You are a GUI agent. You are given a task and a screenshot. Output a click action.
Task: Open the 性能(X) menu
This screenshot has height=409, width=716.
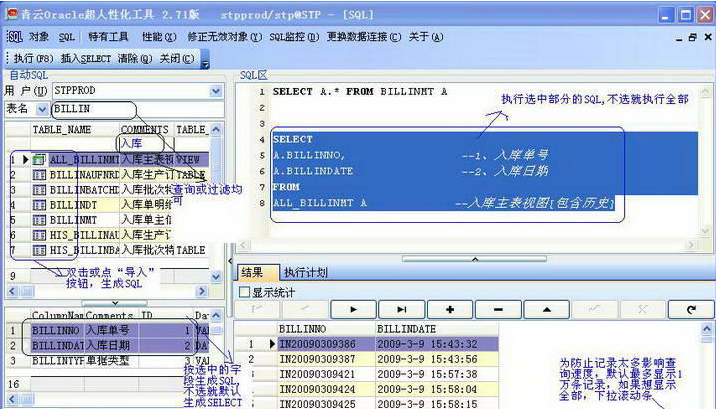click(x=159, y=37)
